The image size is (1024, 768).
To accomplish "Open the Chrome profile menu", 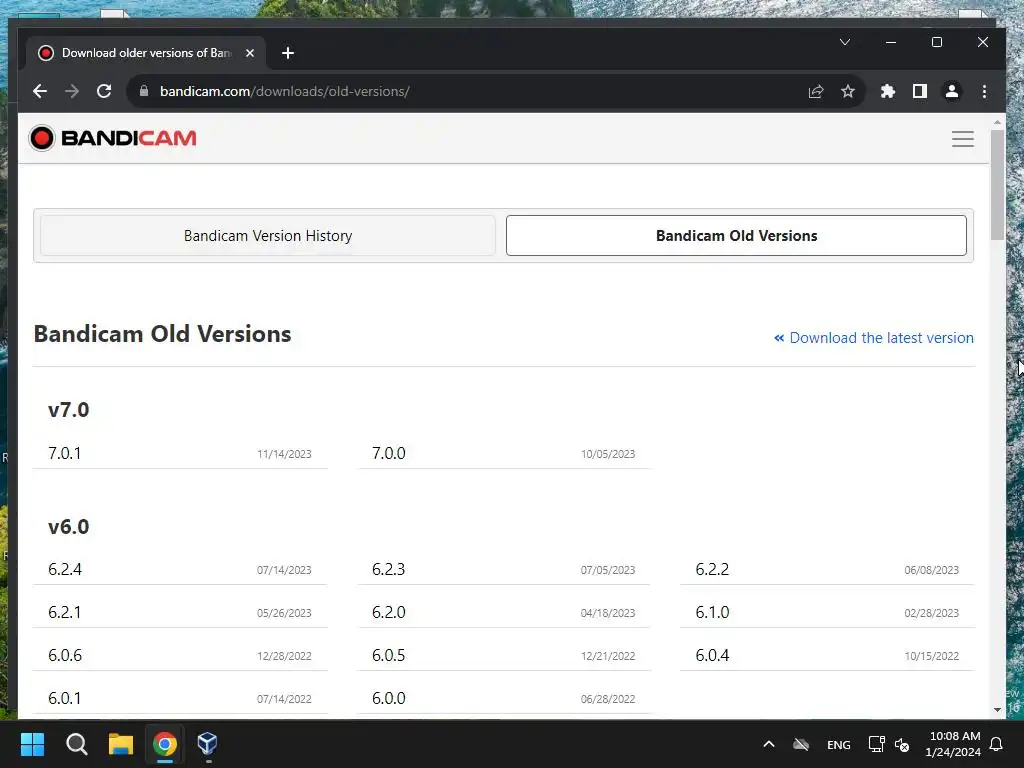I will point(952,91).
